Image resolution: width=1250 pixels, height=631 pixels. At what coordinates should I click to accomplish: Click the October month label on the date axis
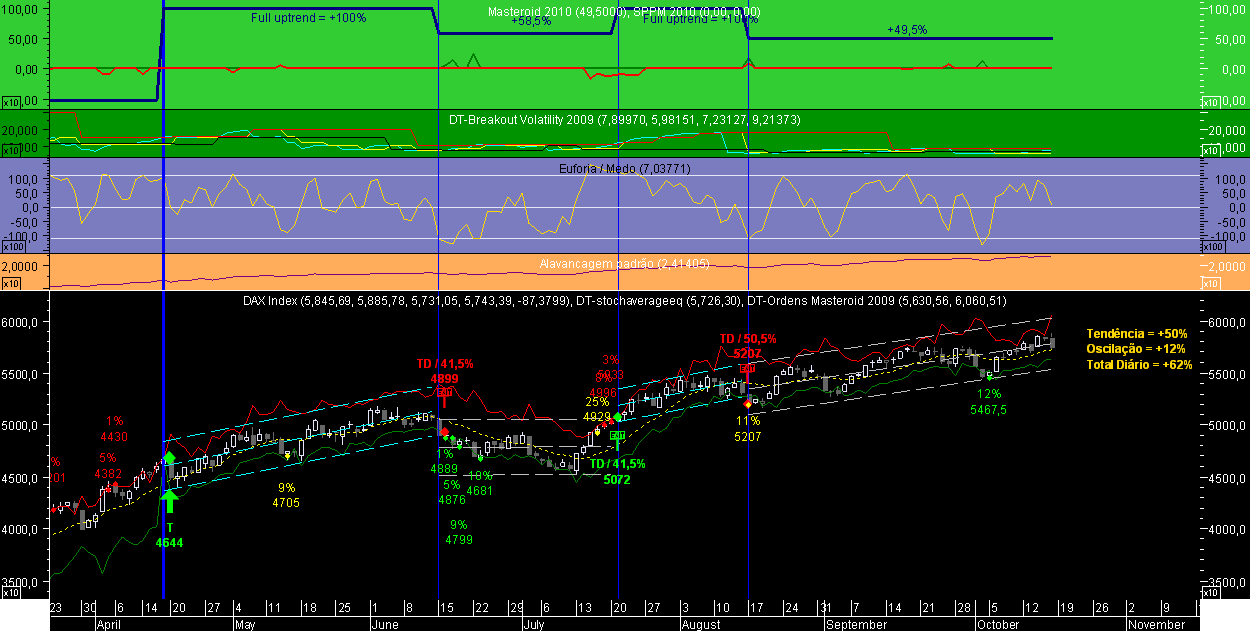[x=1000, y=624]
